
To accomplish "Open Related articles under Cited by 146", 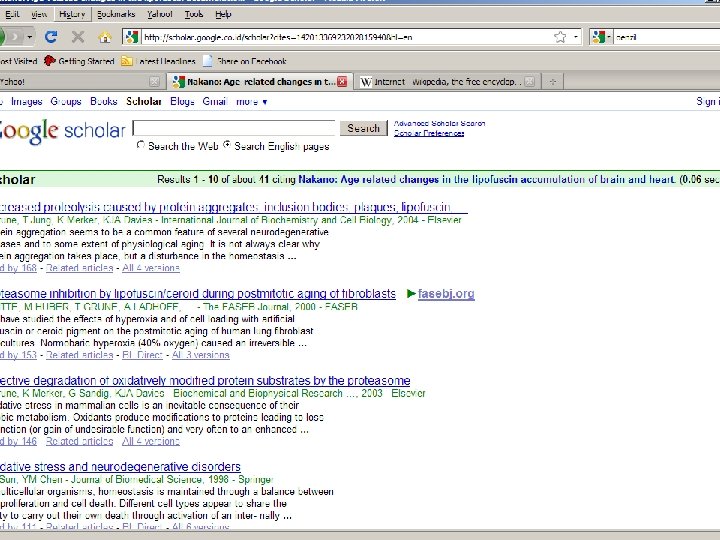I will 79,441.
